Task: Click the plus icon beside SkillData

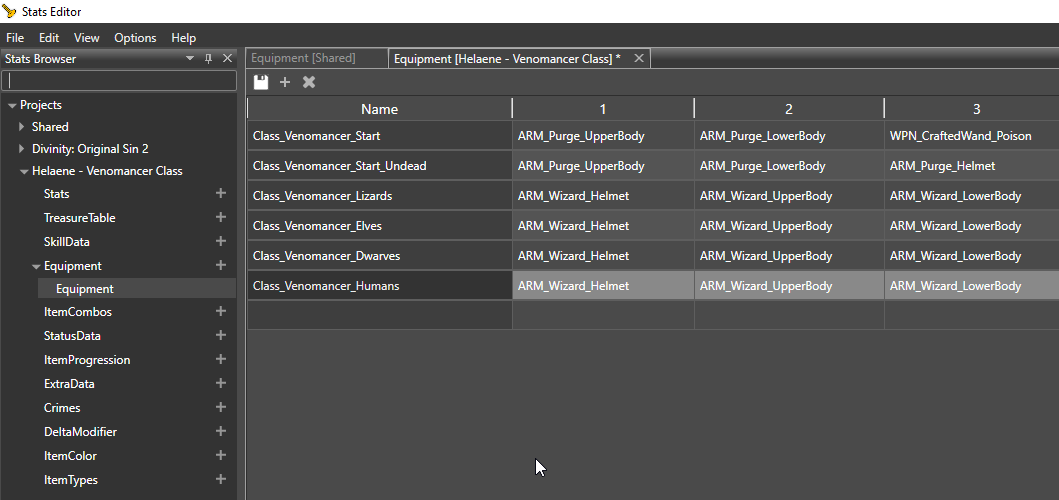Action: pyautogui.click(x=221, y=242)
